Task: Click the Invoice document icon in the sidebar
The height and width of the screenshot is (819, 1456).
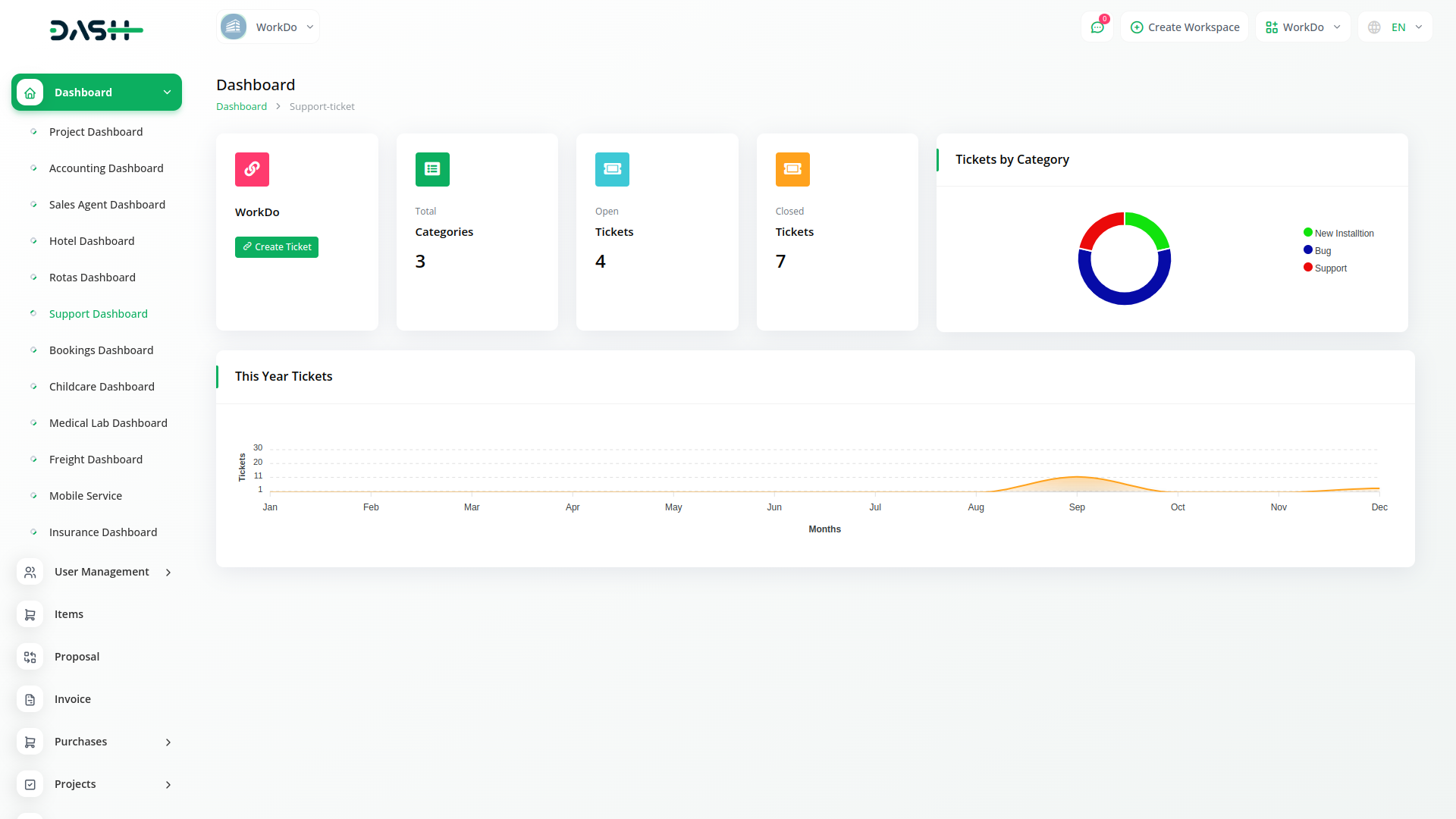Action: pos(30,699)
